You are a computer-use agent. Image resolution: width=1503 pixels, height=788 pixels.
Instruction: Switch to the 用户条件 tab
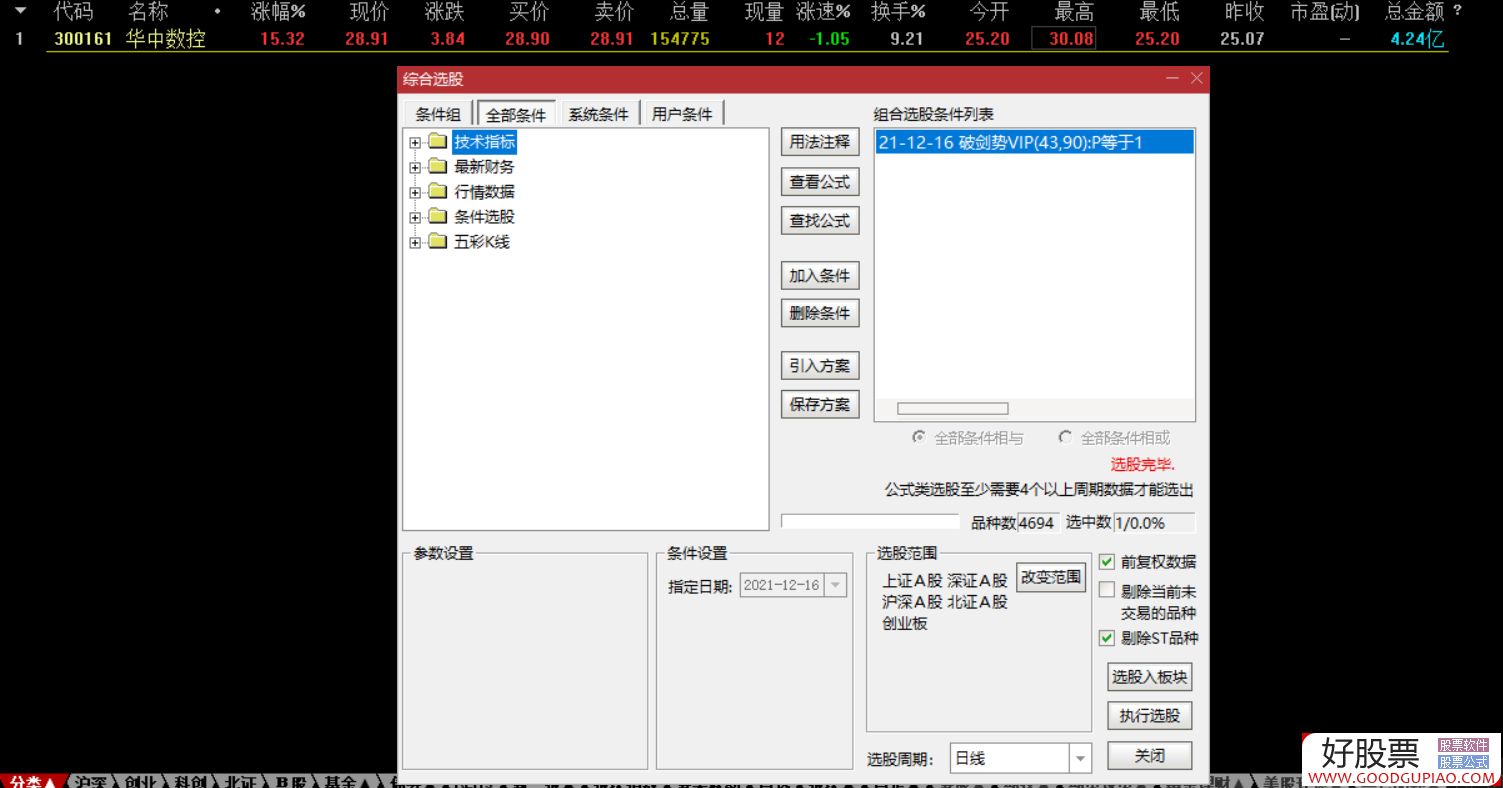(x=682, y=114)
